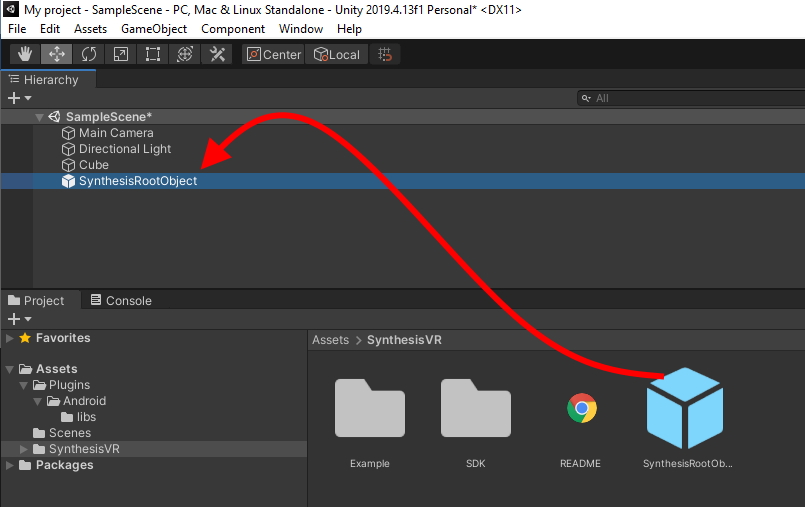
Task: Select SampleScene in Hierarchy
Action: coord(108,116)
